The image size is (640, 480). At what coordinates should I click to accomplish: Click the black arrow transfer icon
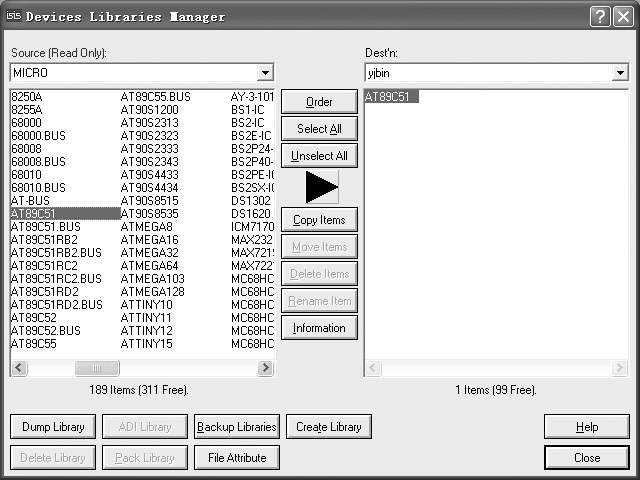320,187
